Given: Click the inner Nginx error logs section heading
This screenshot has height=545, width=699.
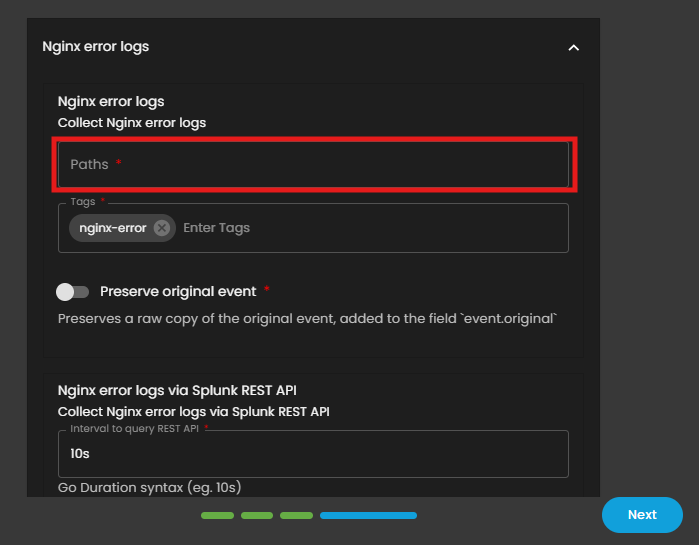Looking at the screenshot, I should (x=111, y=101).
